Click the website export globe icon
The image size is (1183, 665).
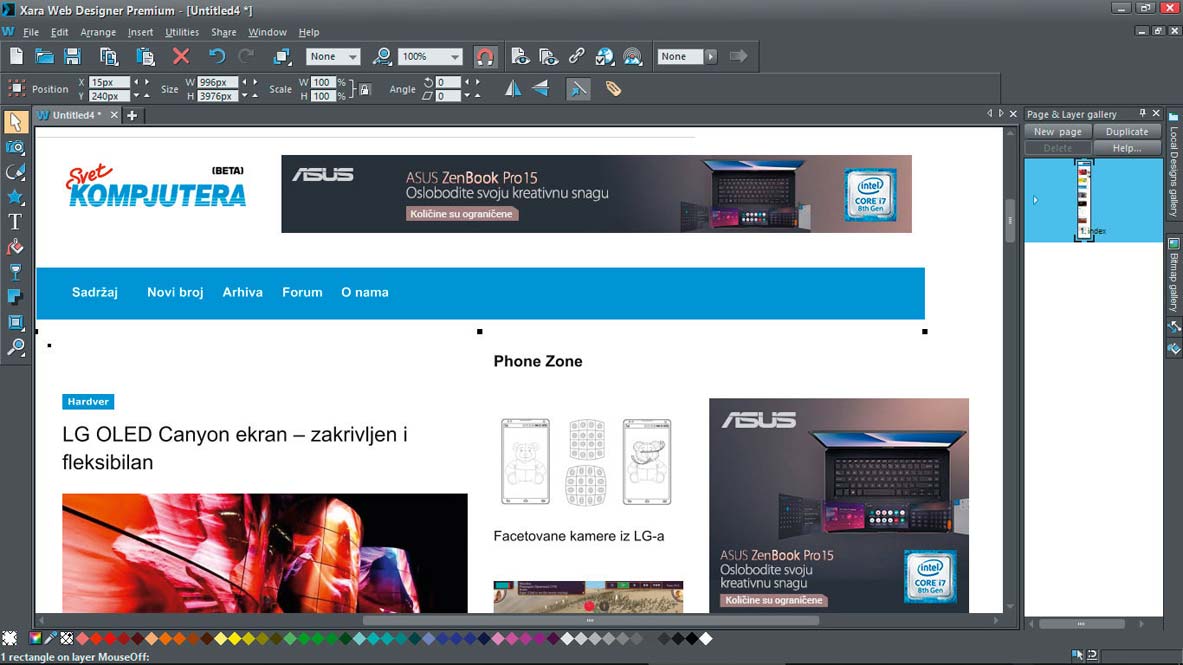coord(604,56)
